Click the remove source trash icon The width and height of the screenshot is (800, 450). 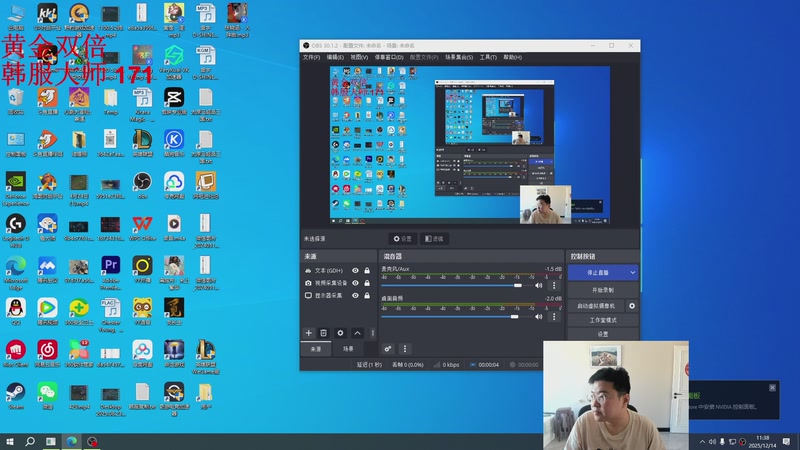point(323,333)
